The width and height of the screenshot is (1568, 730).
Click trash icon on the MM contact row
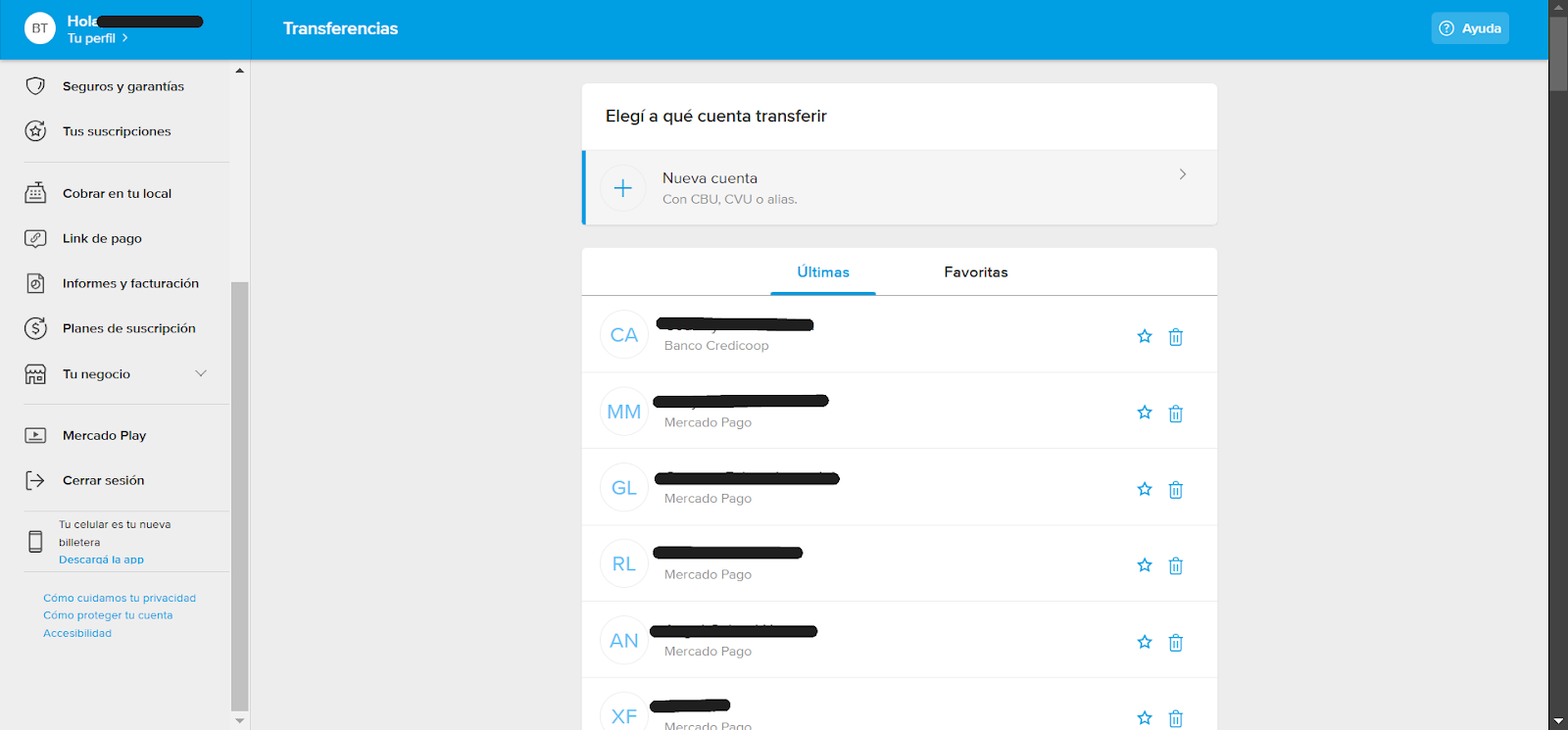[x=1175, y=414]
